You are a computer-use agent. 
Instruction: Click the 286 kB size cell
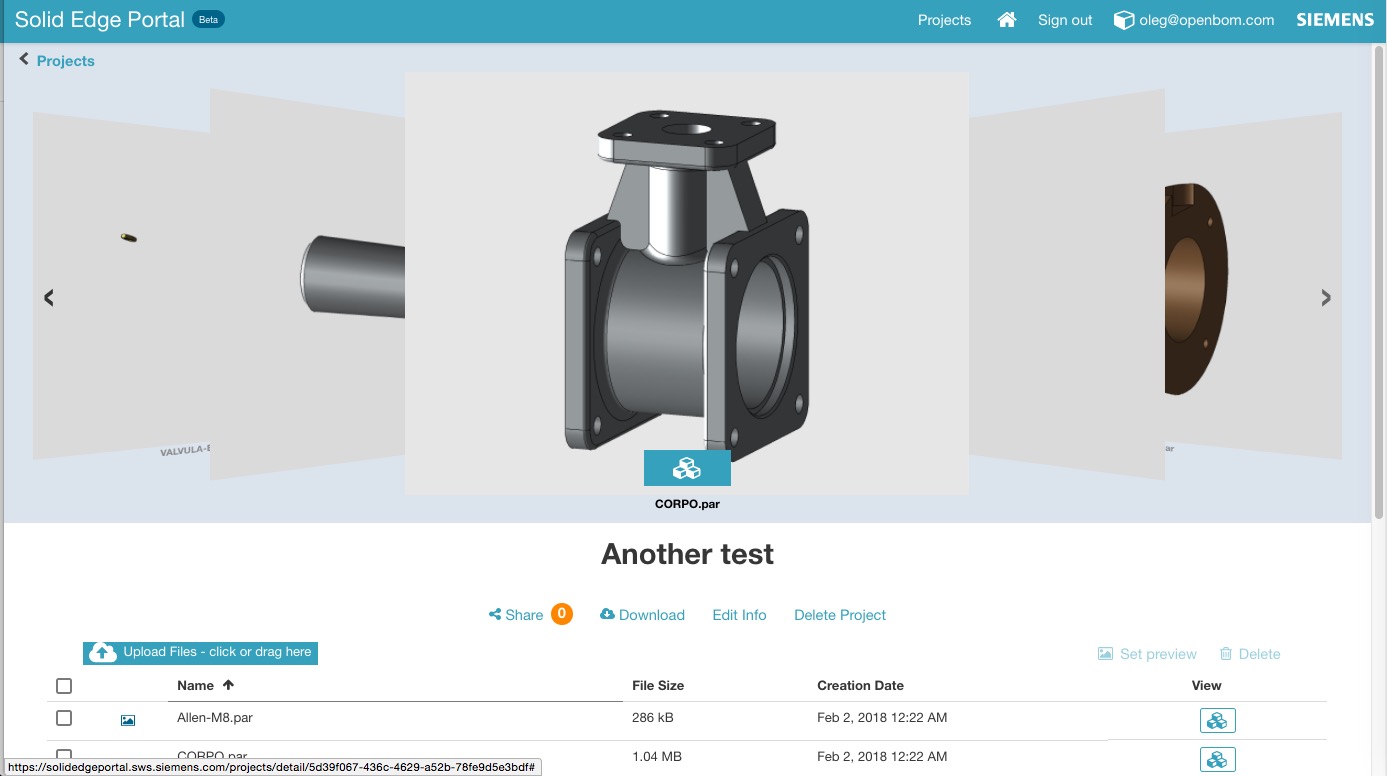[652, 717]
